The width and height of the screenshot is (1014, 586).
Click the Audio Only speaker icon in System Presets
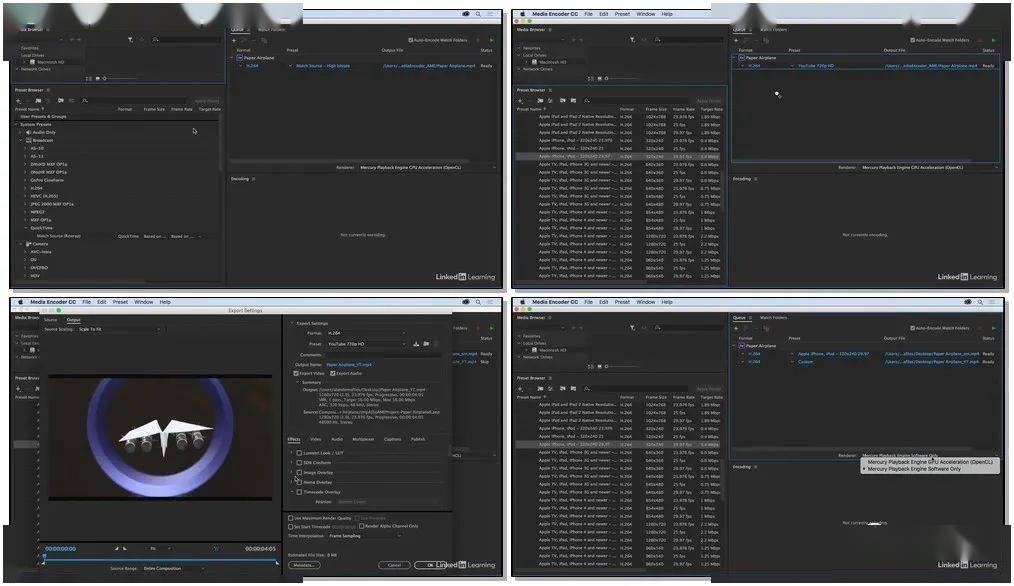28,132
